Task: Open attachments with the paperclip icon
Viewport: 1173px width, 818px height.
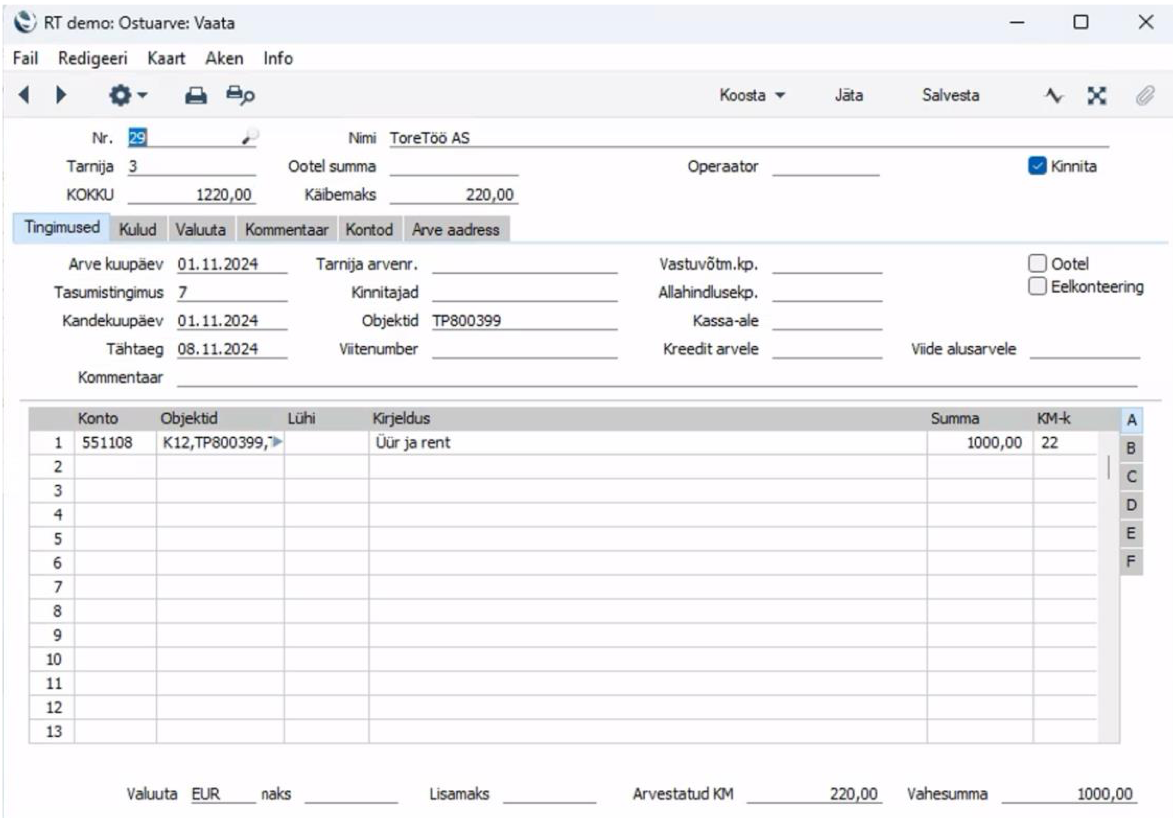Action: (1143, 96)
